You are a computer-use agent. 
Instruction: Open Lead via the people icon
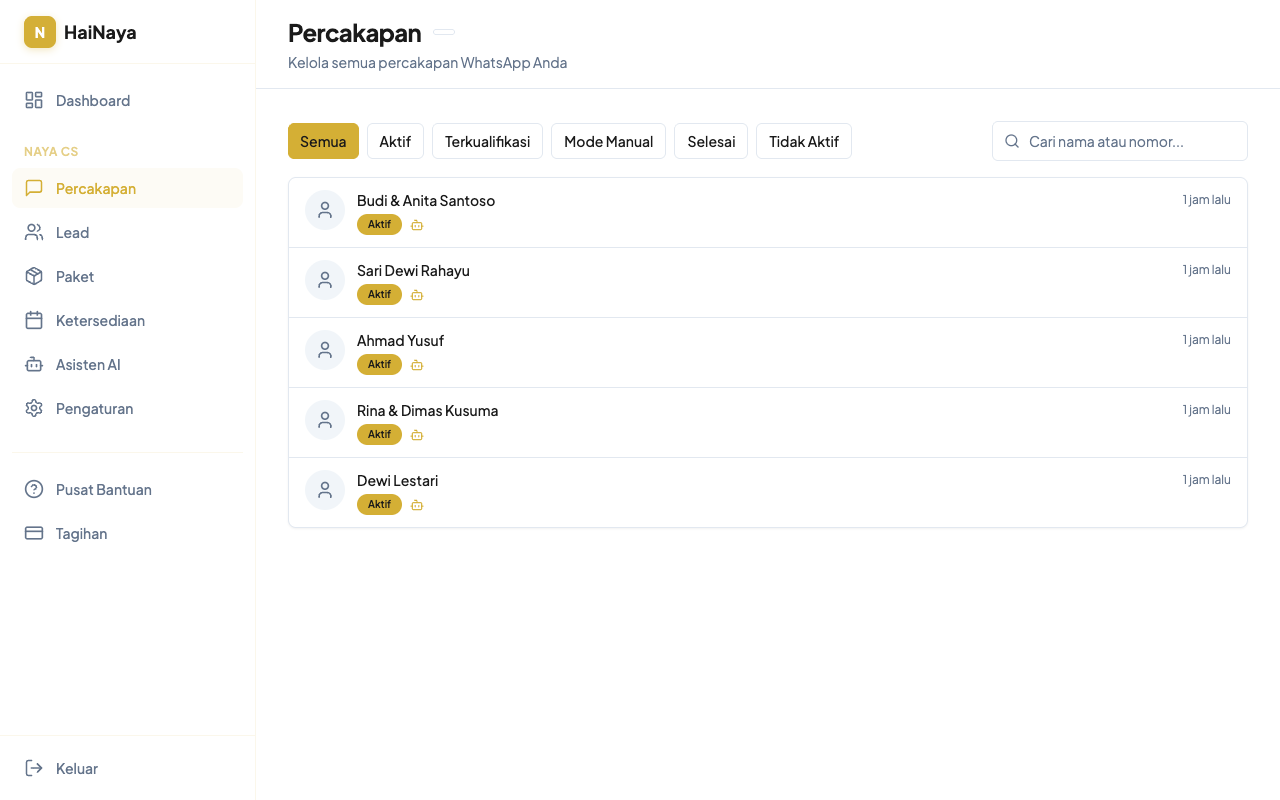tap(33, 232)
